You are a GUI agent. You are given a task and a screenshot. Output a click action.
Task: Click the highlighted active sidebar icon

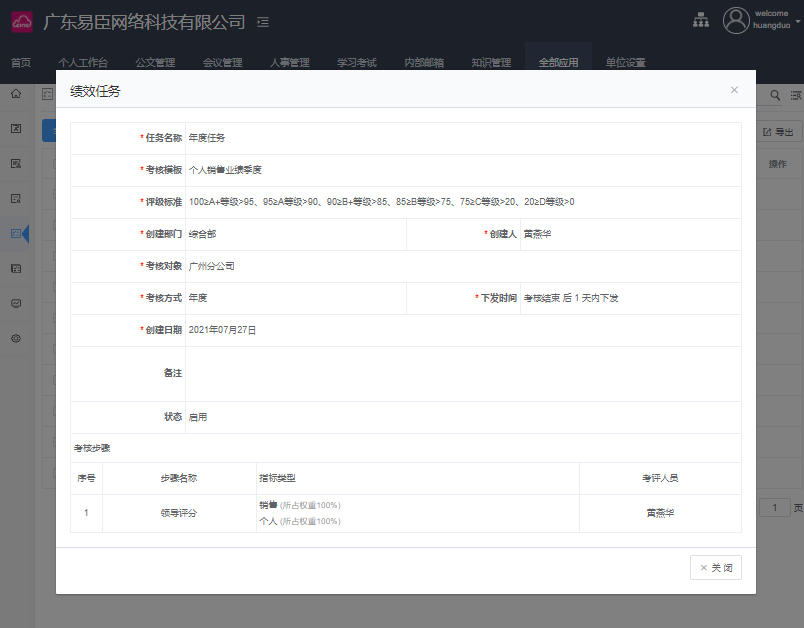[16, 233]
